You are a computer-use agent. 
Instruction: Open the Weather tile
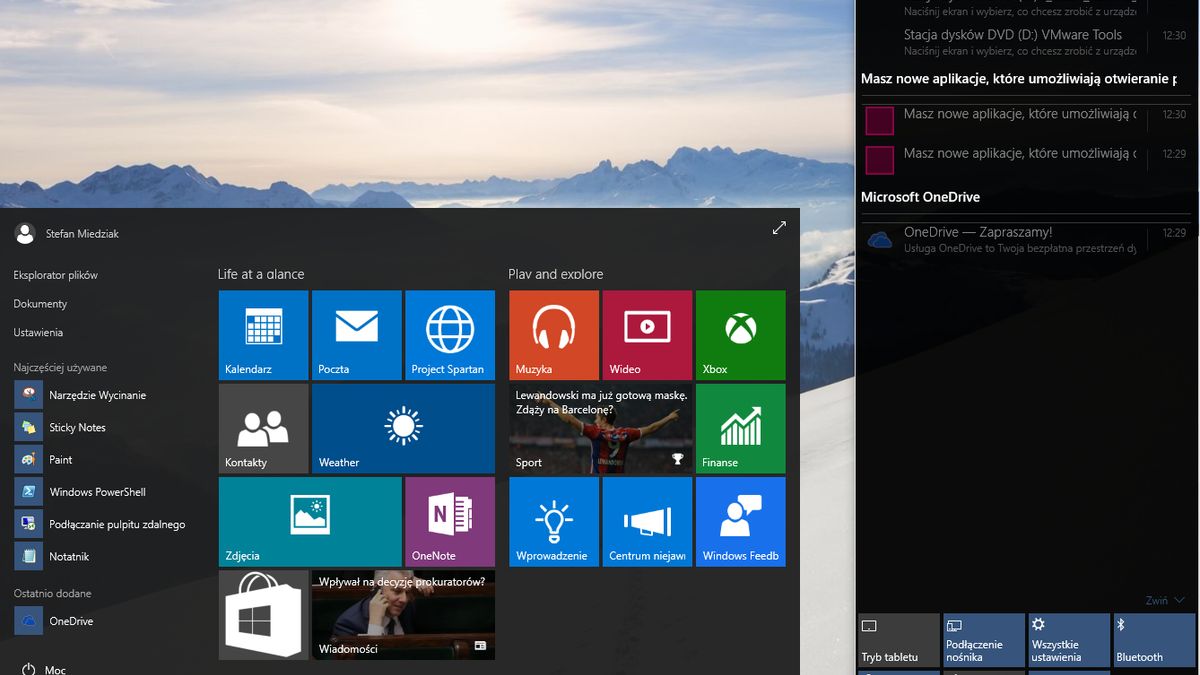pyautogui.click(x=403, y=428)
